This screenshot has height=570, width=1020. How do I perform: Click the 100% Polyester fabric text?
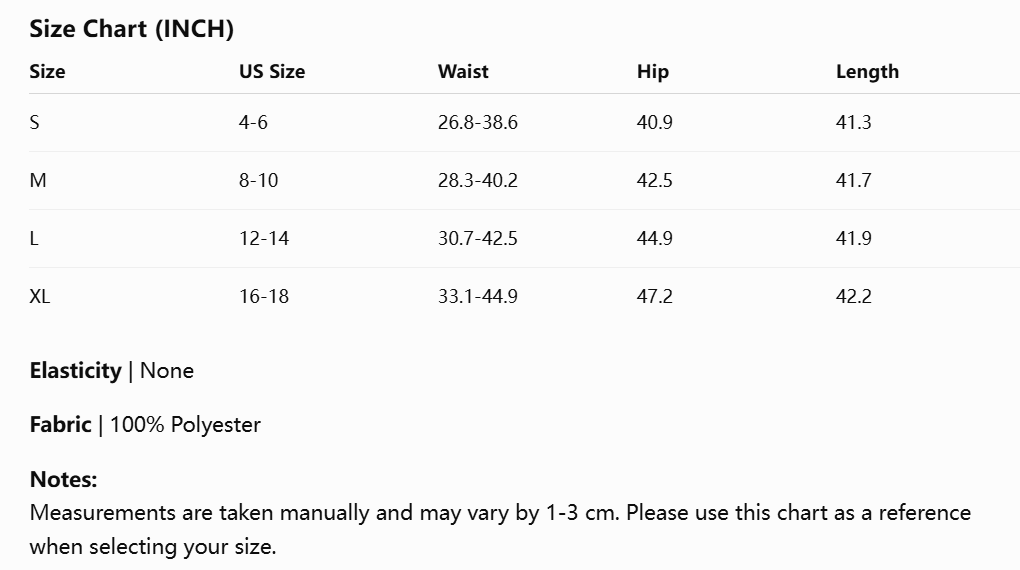pyautogui.click(x=185, y=425)
